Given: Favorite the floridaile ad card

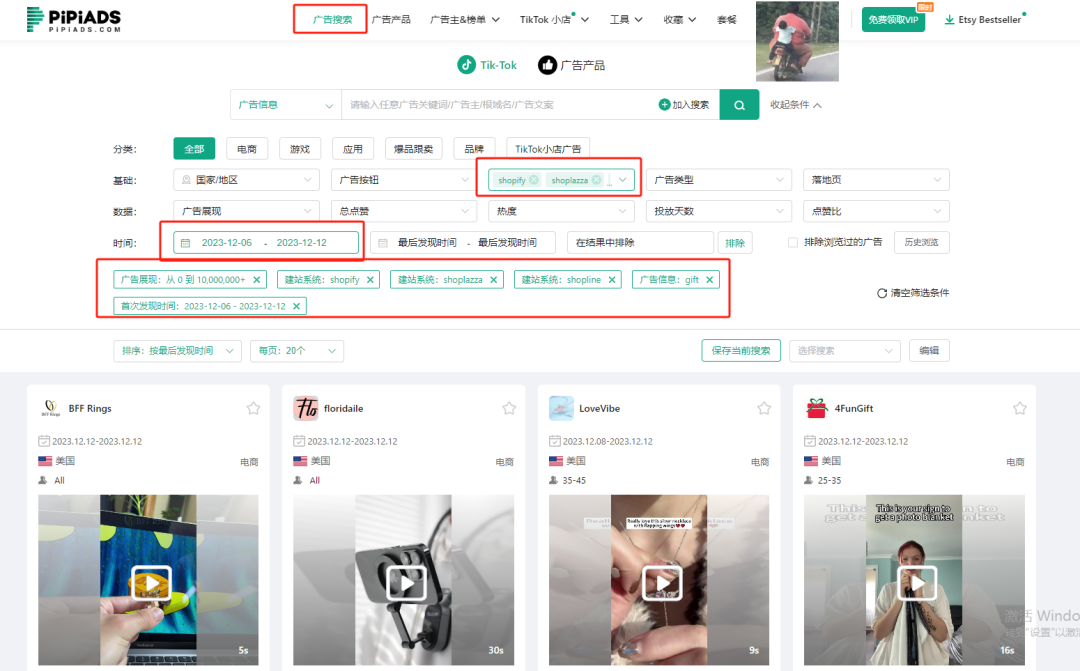Looking at the screenshot, I should (509, 409).
